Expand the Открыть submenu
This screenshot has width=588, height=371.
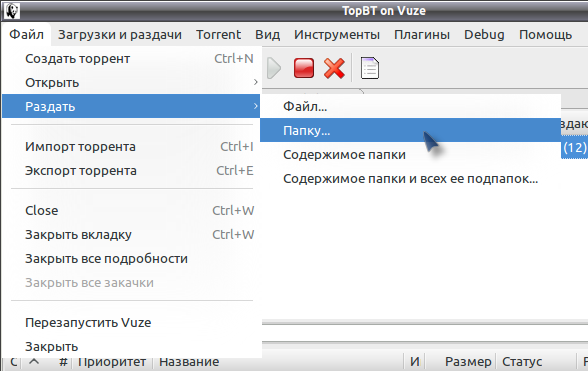pos(131,83)
